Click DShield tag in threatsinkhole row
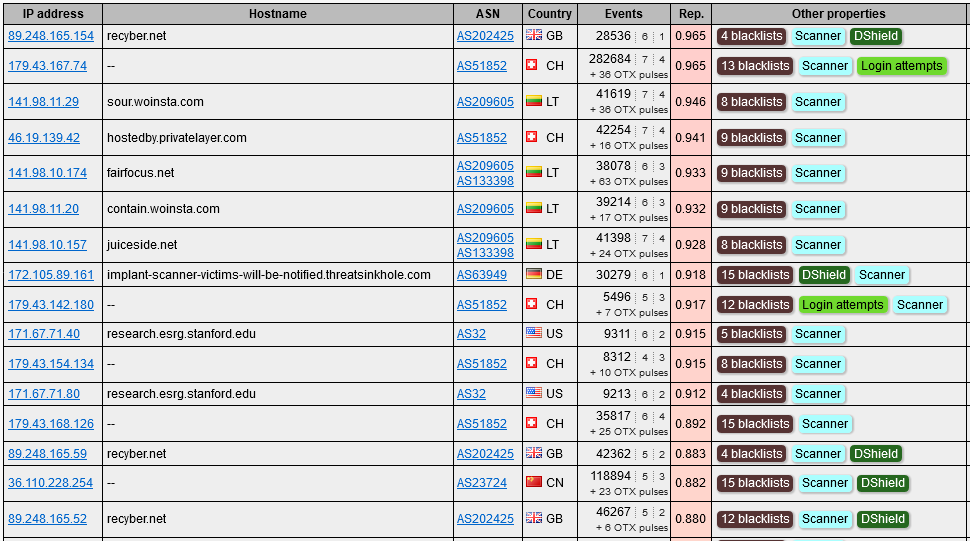 click(823, 275)
